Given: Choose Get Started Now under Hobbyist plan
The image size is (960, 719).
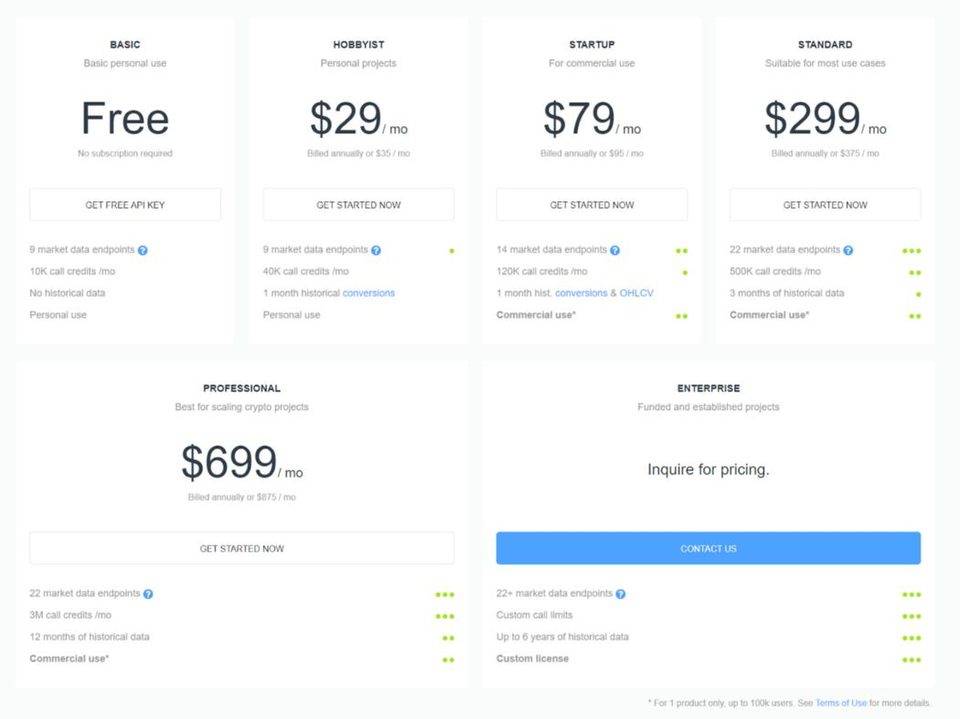Looking at the screenshot, I should point(359,205).
